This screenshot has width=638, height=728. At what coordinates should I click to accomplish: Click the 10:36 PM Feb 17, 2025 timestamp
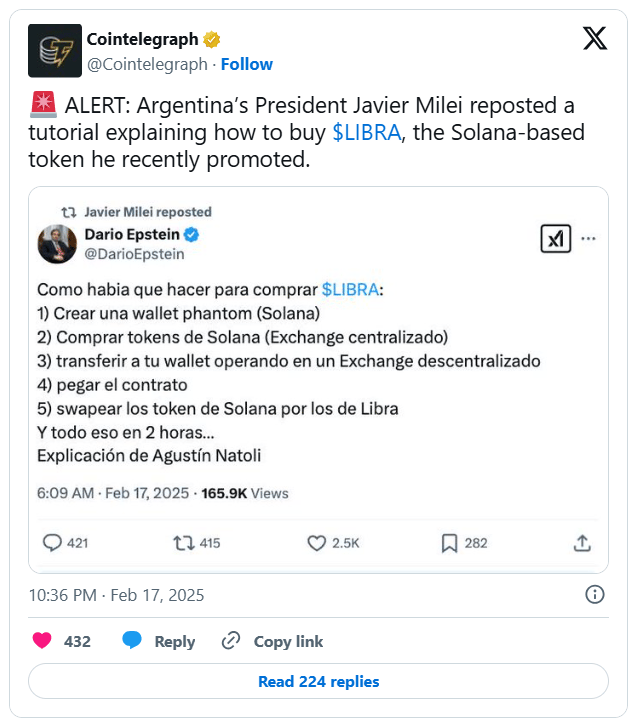[116, 595]
